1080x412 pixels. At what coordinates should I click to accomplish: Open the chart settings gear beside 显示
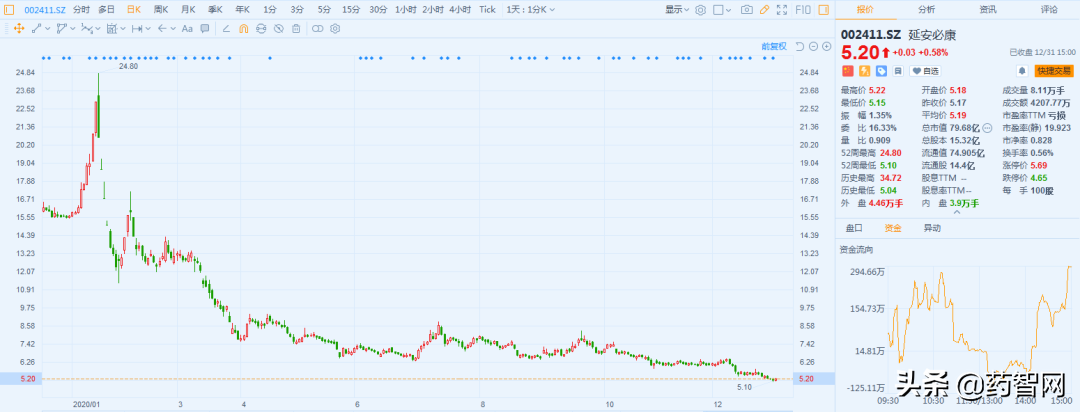point(700,10)
